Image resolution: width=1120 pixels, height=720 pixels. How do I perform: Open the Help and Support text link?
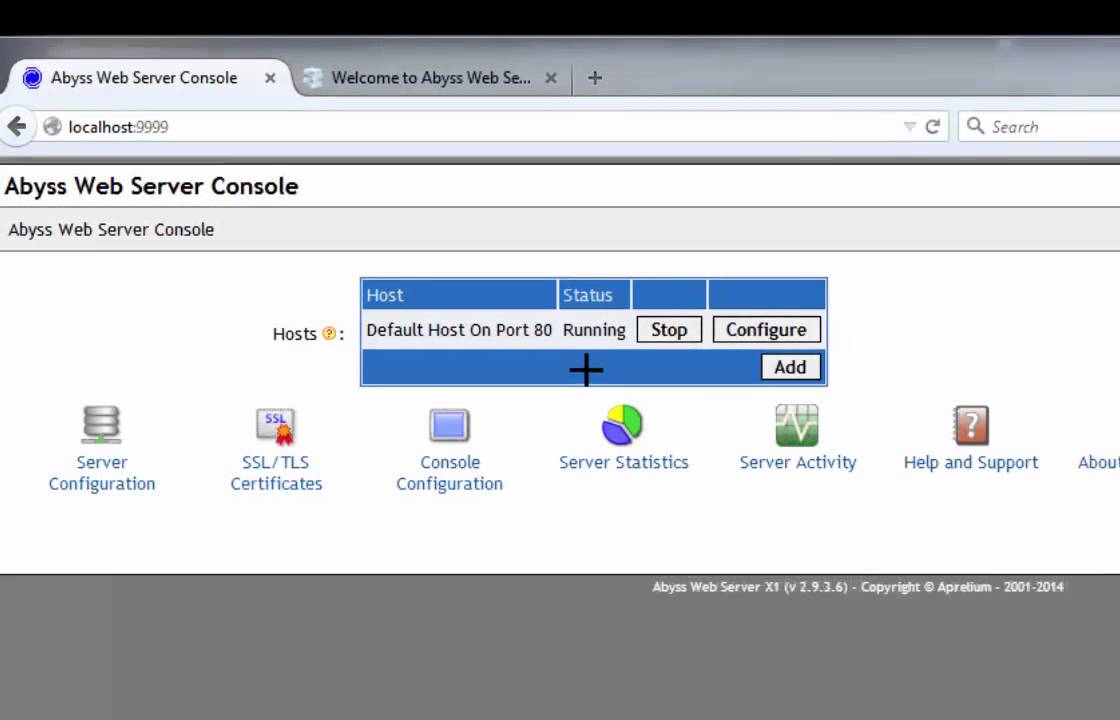pos(971,462)
